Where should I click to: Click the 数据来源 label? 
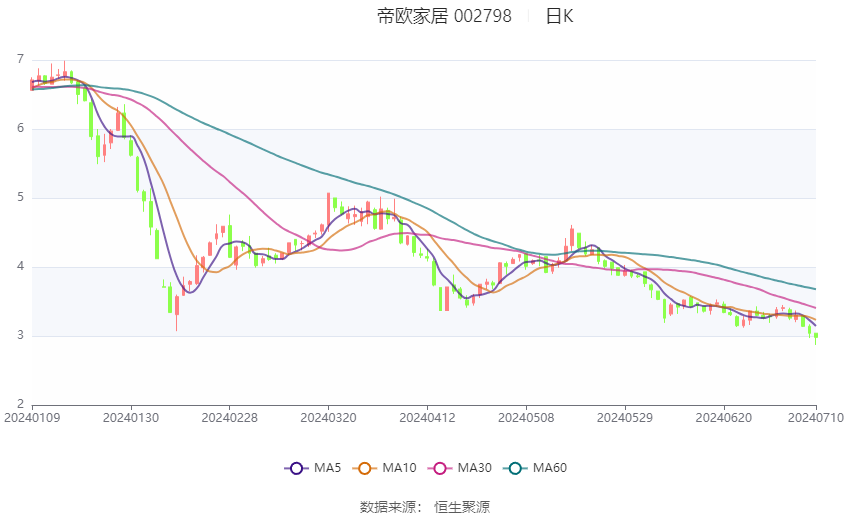pos(388,507)
